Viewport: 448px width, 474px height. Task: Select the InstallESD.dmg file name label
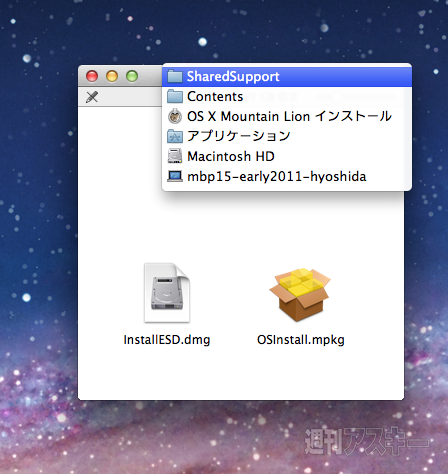coord(167,340)
